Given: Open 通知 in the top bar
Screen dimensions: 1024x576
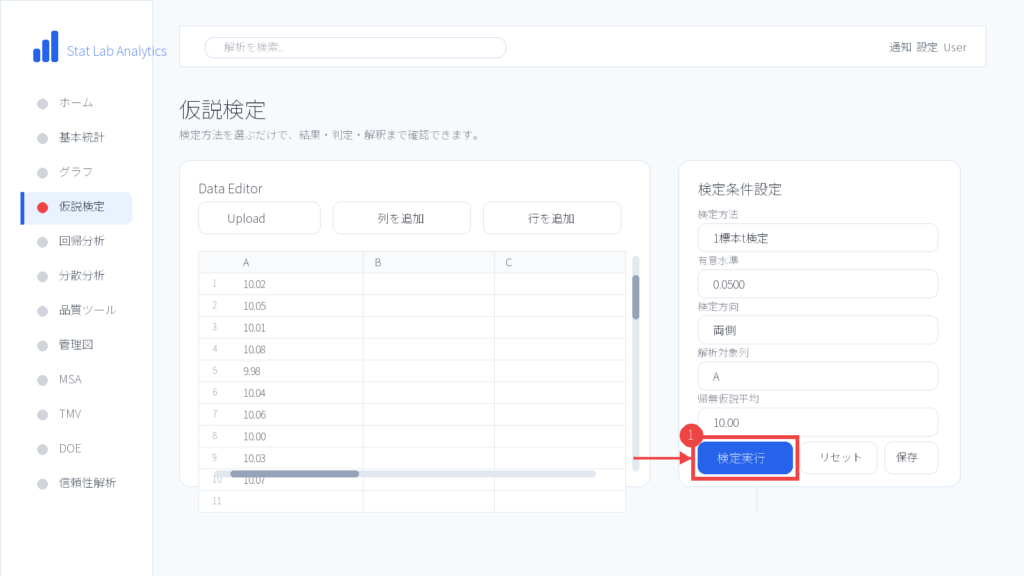Looking at the screenshot, I should [x=900, y=48].
